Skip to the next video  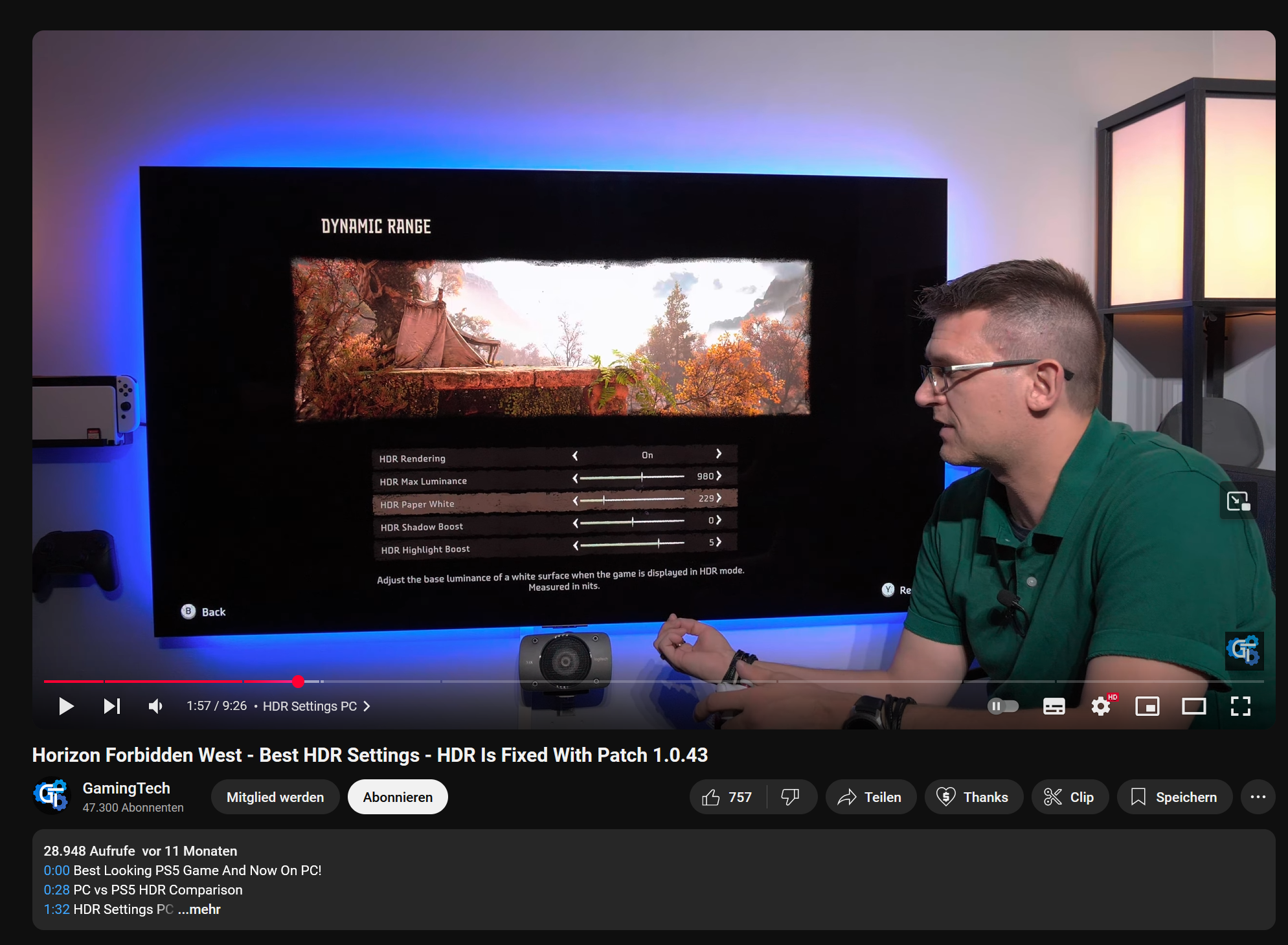112,706
